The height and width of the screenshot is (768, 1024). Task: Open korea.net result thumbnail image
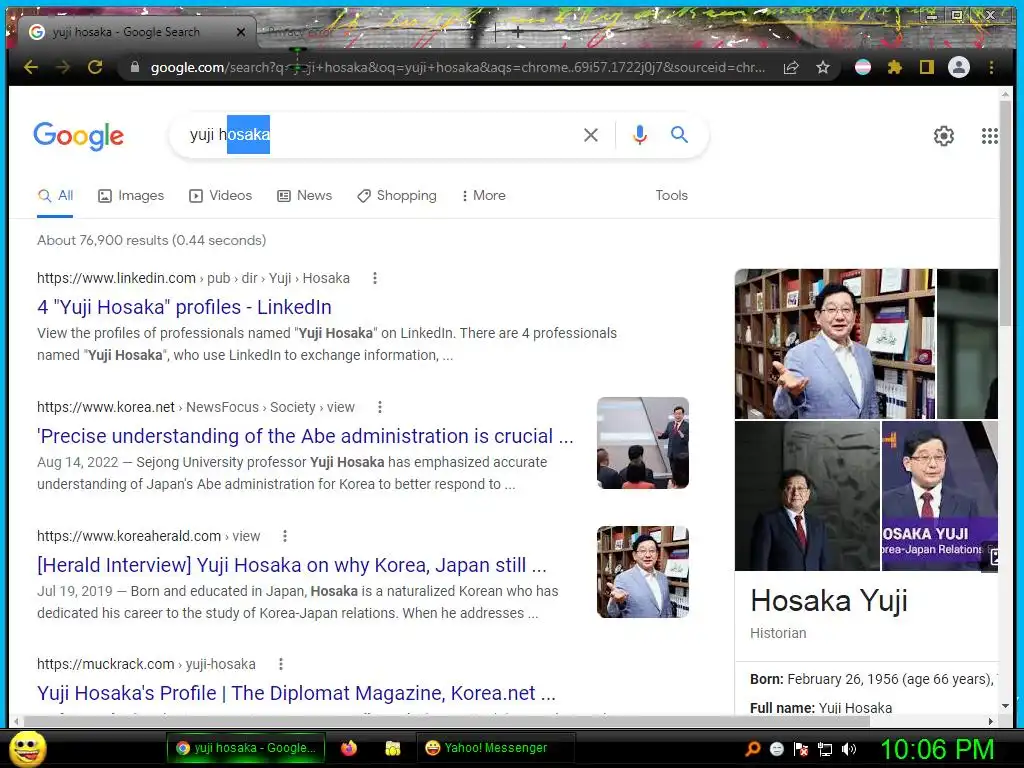(643, 443)
